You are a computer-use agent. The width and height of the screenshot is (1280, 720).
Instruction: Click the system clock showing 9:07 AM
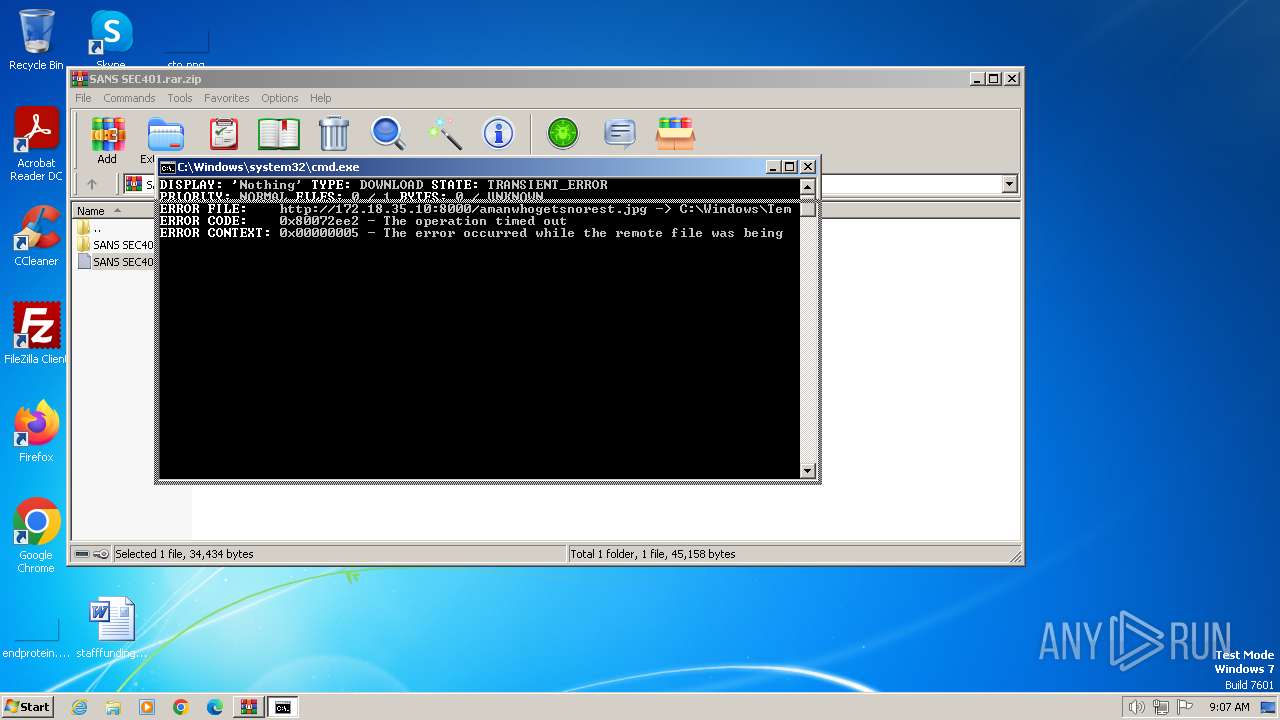tap(1229, 707)
